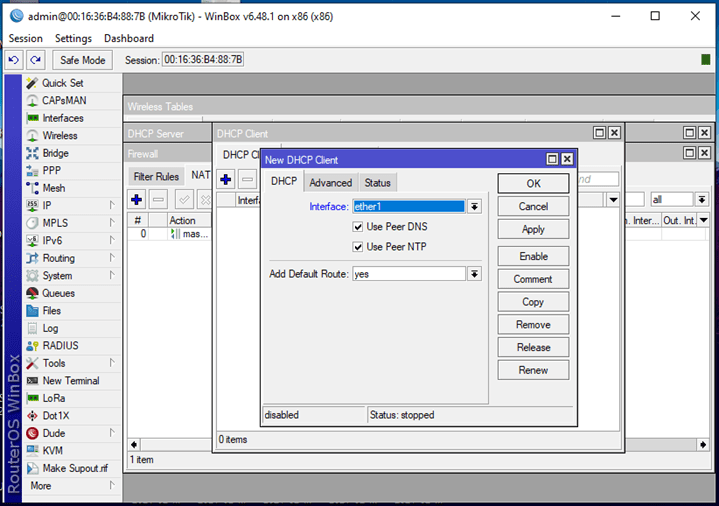
Task: Launch New Terminal from sidebar
Action: (x=71, y=381)
